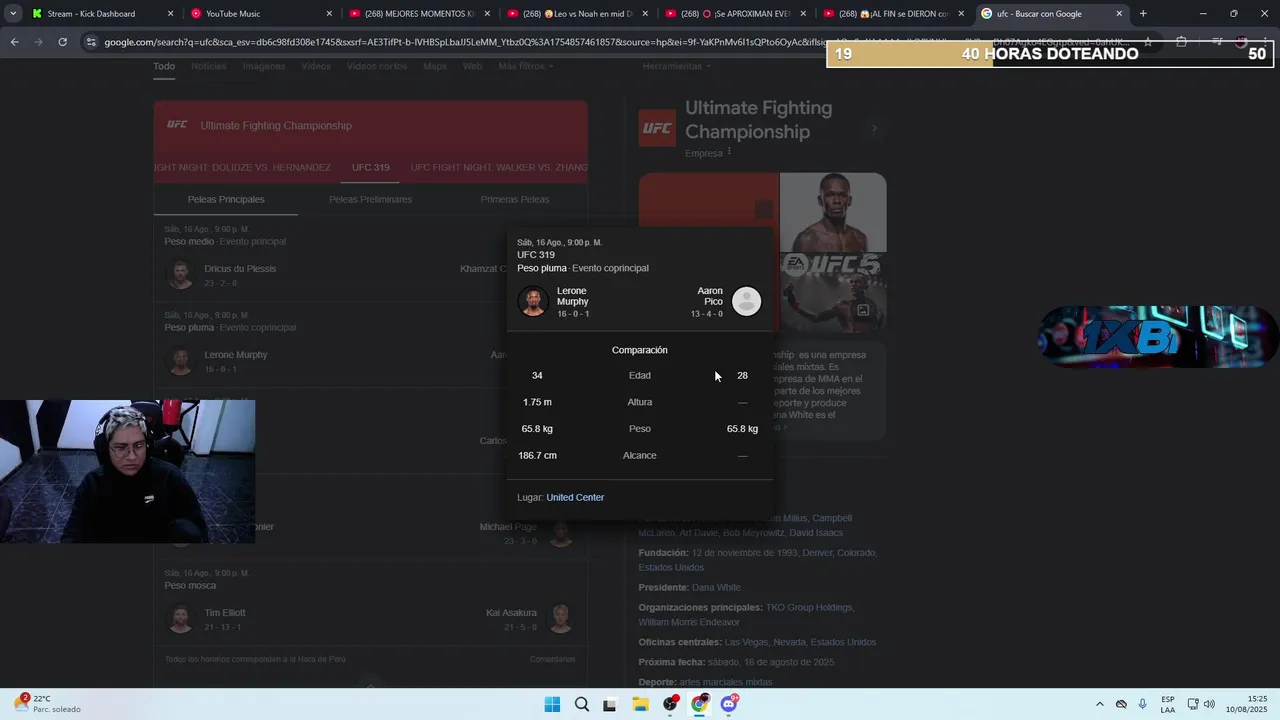Screen dimensions: 1280x720
Task: Open the Windows Start menu
Action: click(552, 704)
